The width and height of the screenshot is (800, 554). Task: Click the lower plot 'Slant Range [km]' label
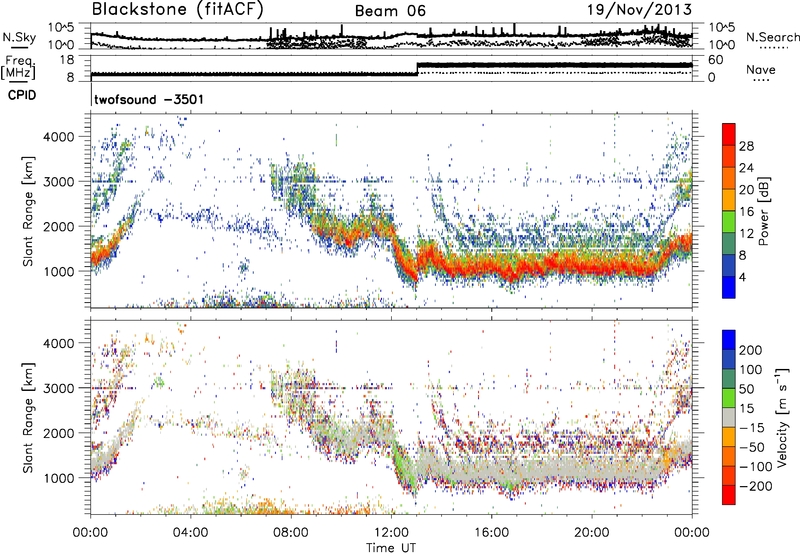point(28,417)
